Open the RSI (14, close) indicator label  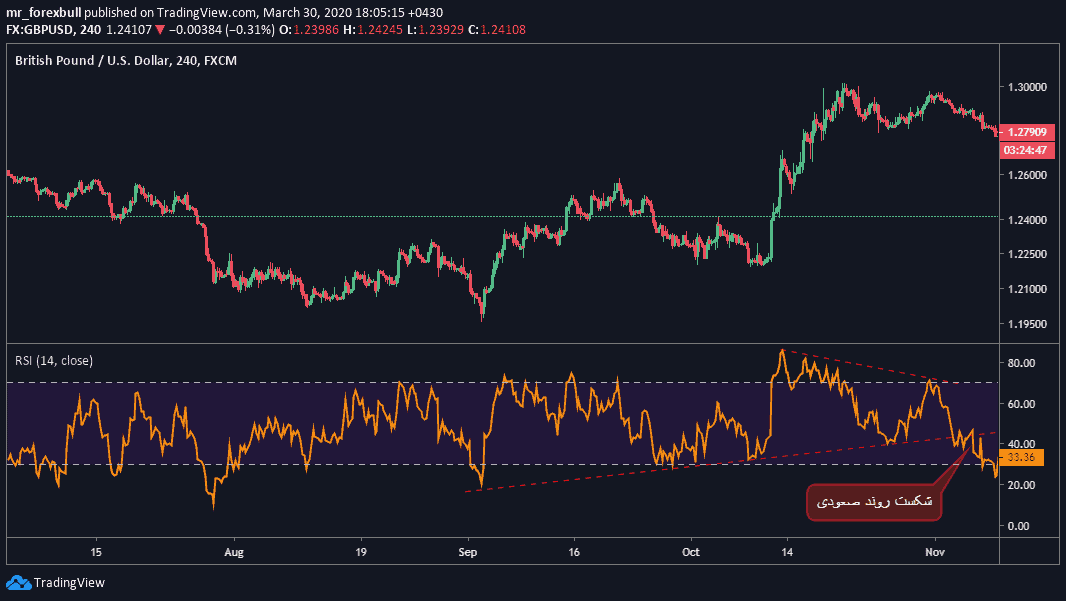click(54, 360)
